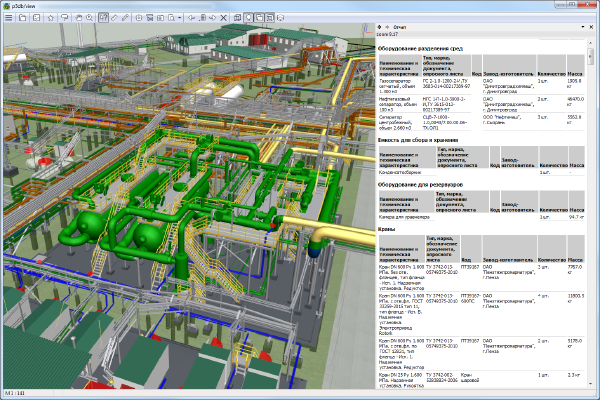This screenshot has width=600, height=400.
Task: Click the back arrow toolbar icon
Action: click(191, 17)
